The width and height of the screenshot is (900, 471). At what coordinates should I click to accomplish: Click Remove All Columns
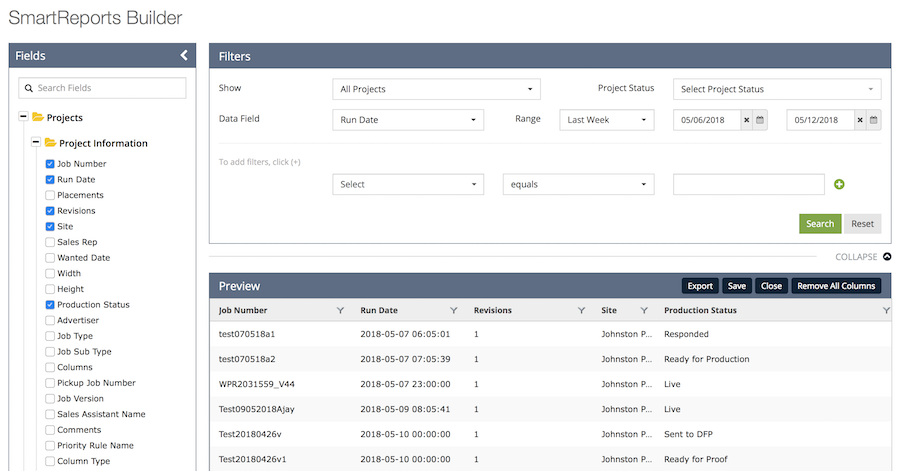(x=836, y=286)
